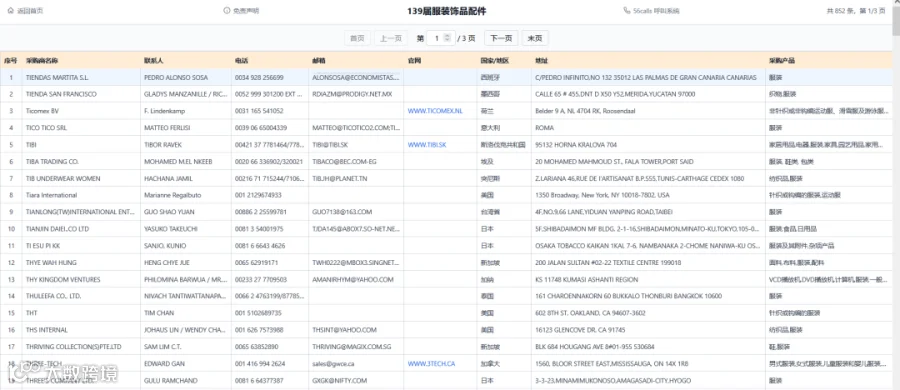900x390 pixels.
Task: Open the 免责声明 info icon
Action: pos(227,11)
